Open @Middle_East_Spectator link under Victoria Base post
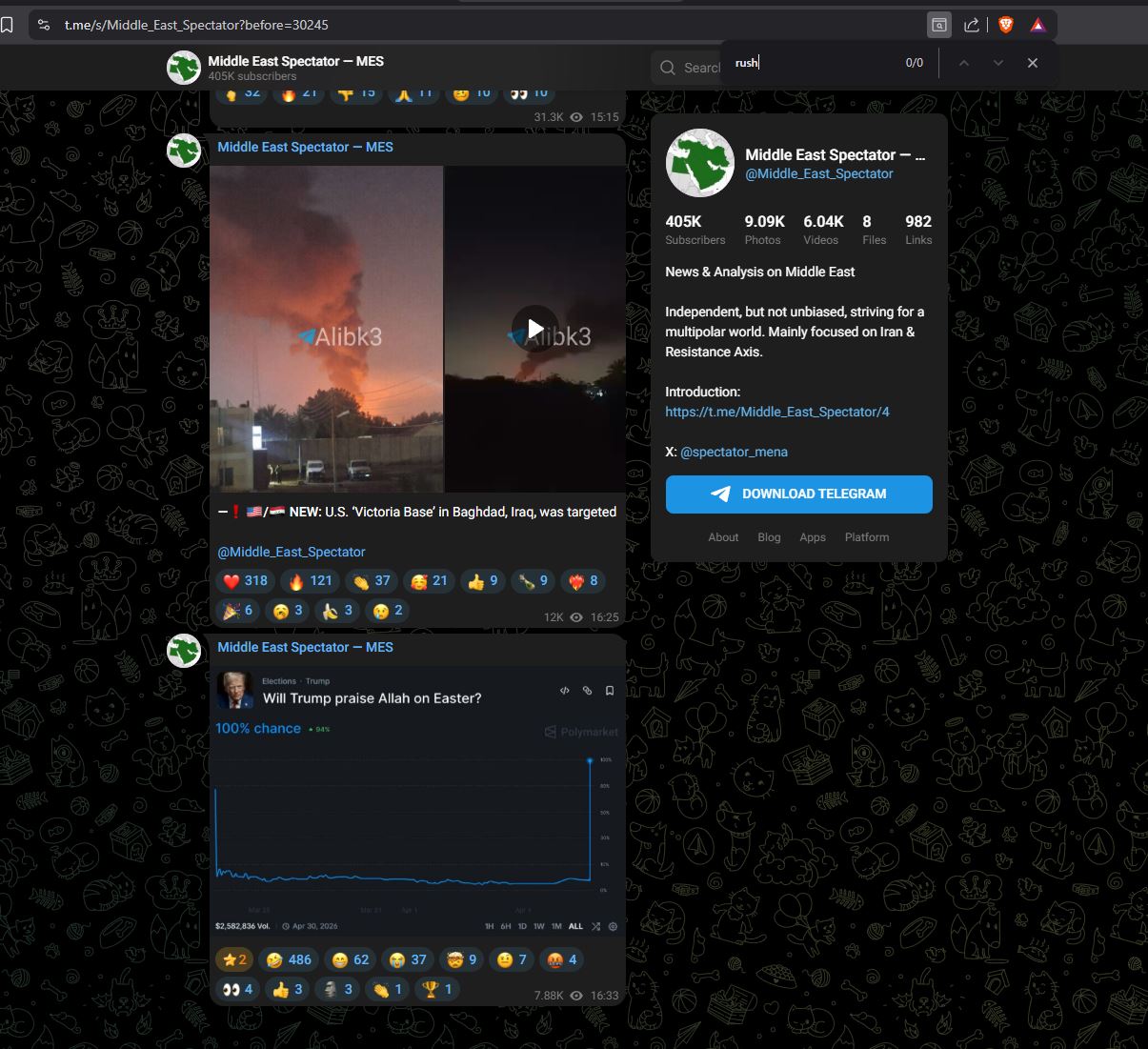The width and height of the screenshot is (1148, 1049). coord(292,552)
